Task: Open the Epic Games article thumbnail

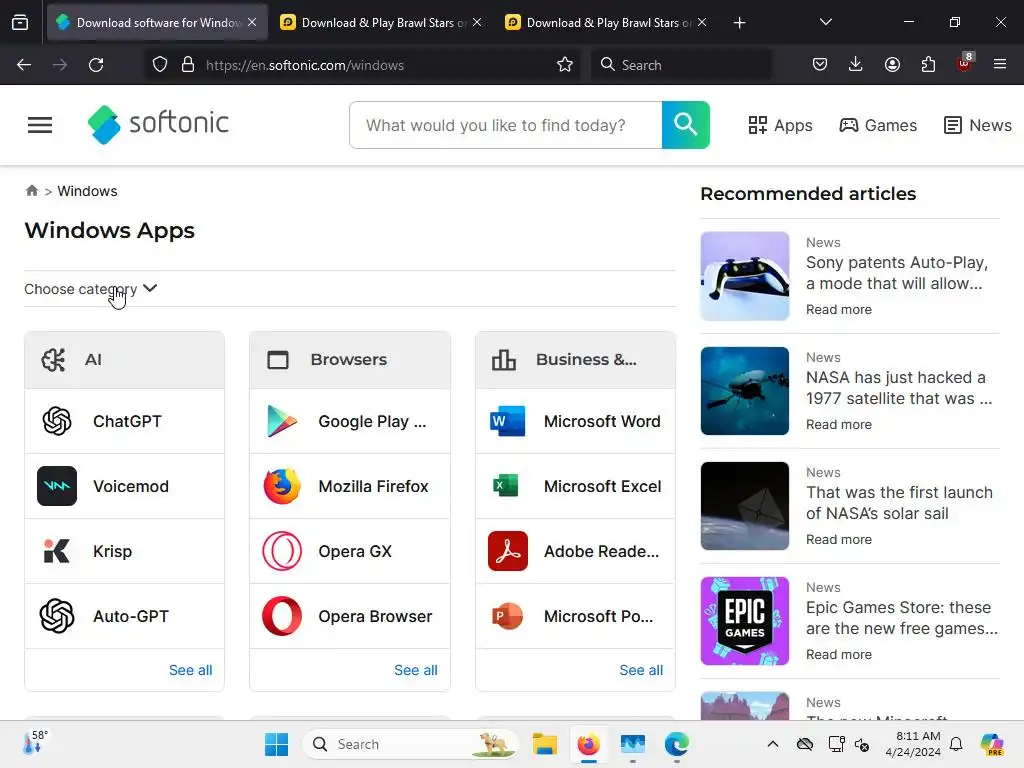Action: coord(744,620)
